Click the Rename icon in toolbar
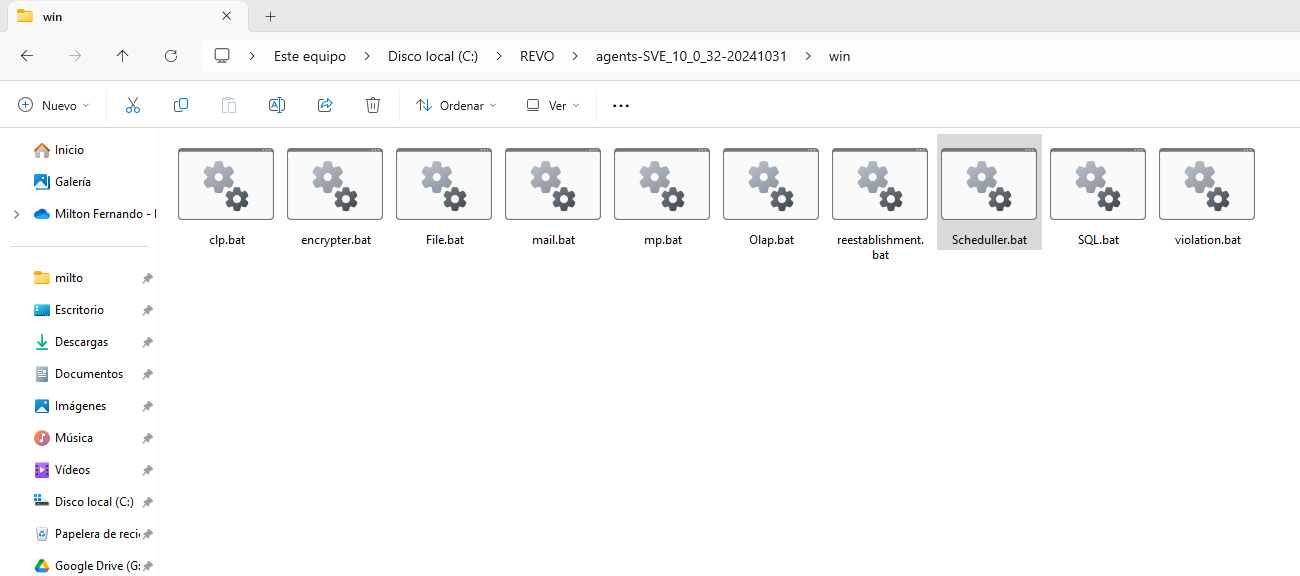Screen dimensions: 1300x576 (x=277, y=105)
